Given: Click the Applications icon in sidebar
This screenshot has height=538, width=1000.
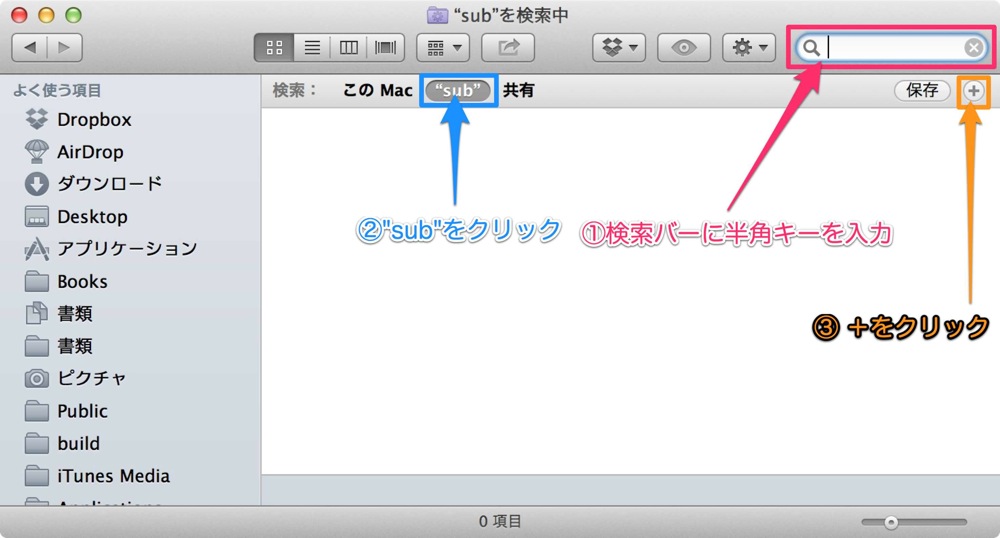Looking at the screenshot, I should pyautogui.click(x=36, y=249).
